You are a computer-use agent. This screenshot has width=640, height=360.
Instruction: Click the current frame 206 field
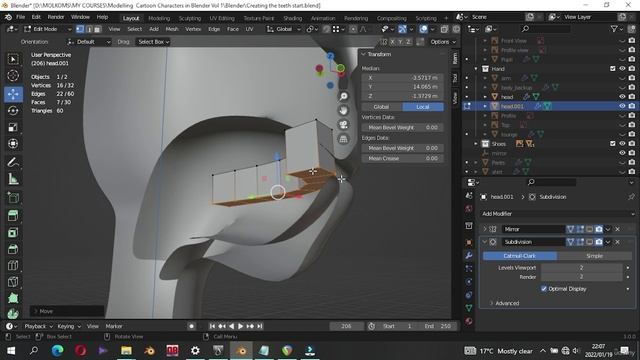pos(346,326)
